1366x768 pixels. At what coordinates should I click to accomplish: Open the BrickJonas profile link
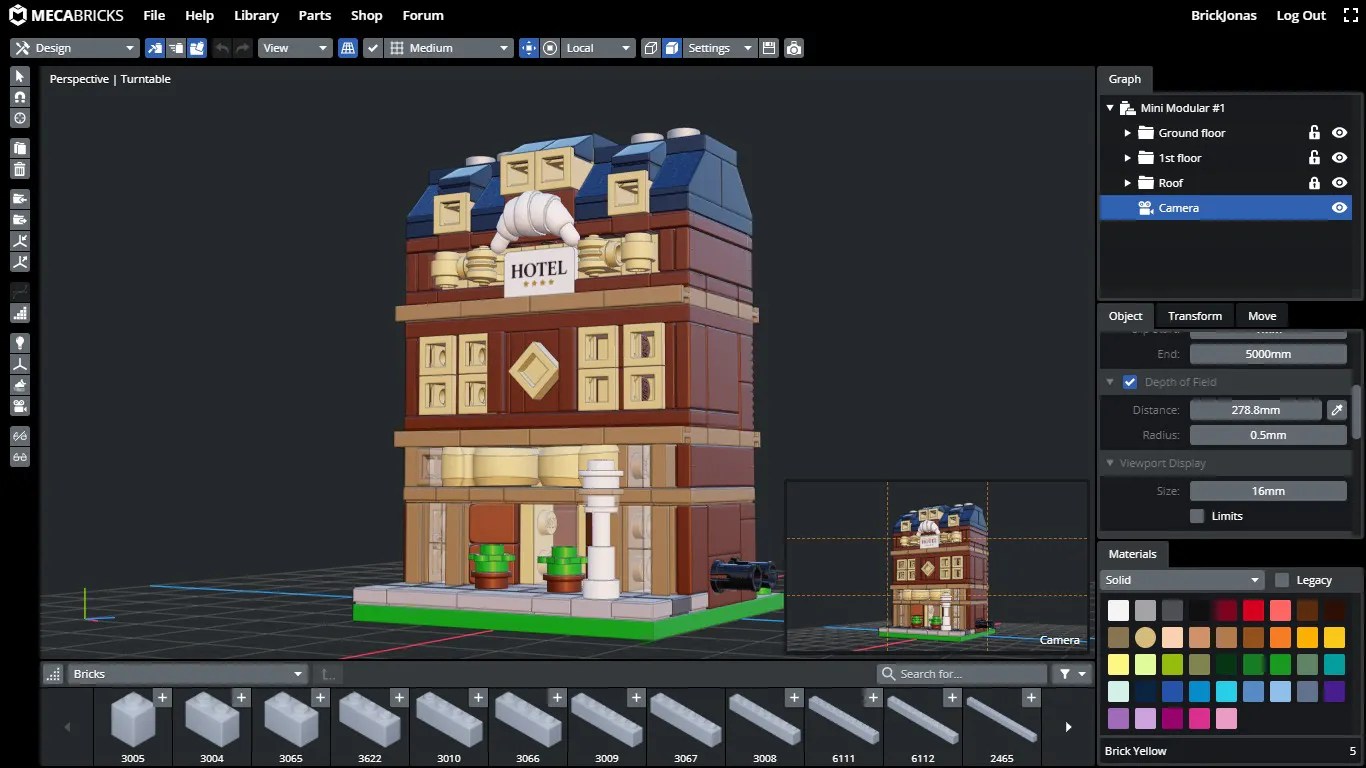1222,15
